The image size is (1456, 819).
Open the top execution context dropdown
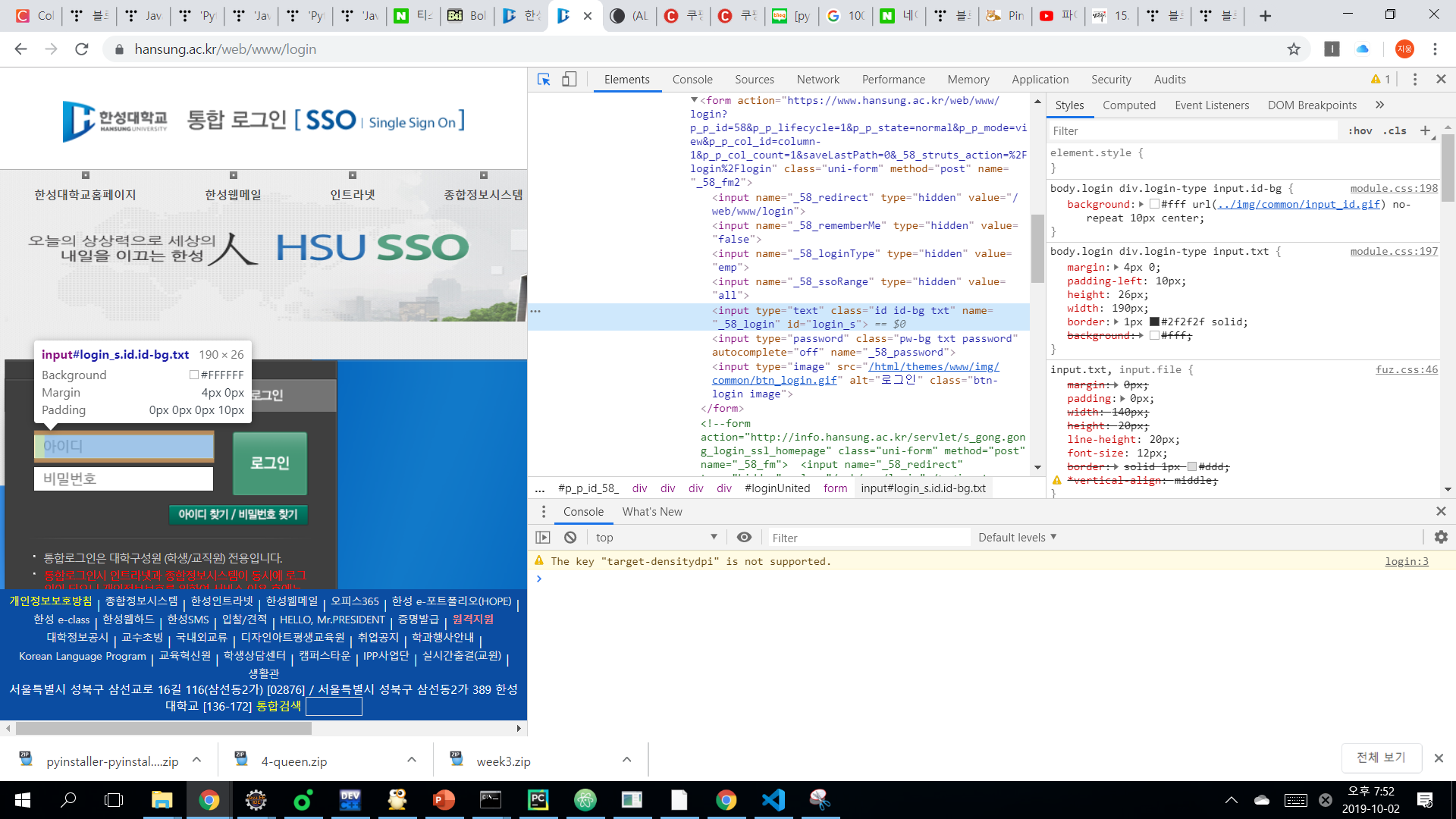pos(656,538)
